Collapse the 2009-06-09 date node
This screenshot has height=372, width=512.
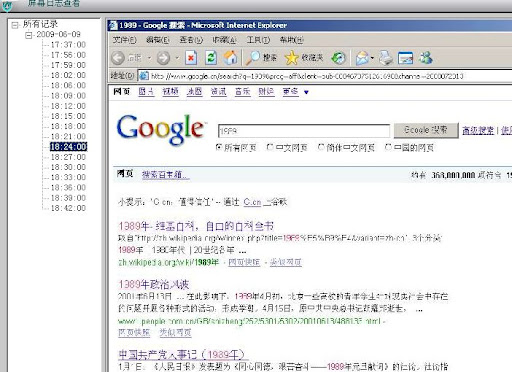point(29,35)
